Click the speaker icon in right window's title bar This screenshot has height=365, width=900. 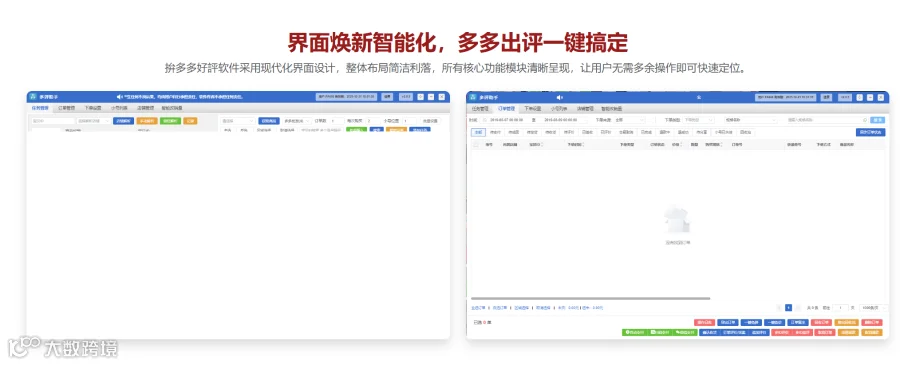[560, 98]
